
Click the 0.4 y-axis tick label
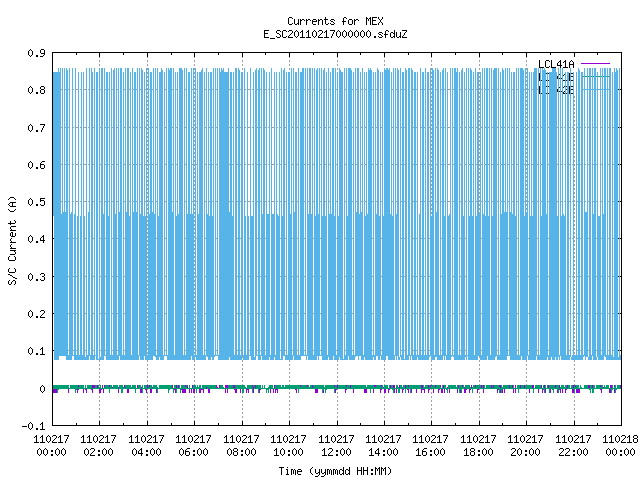[36, 239]
